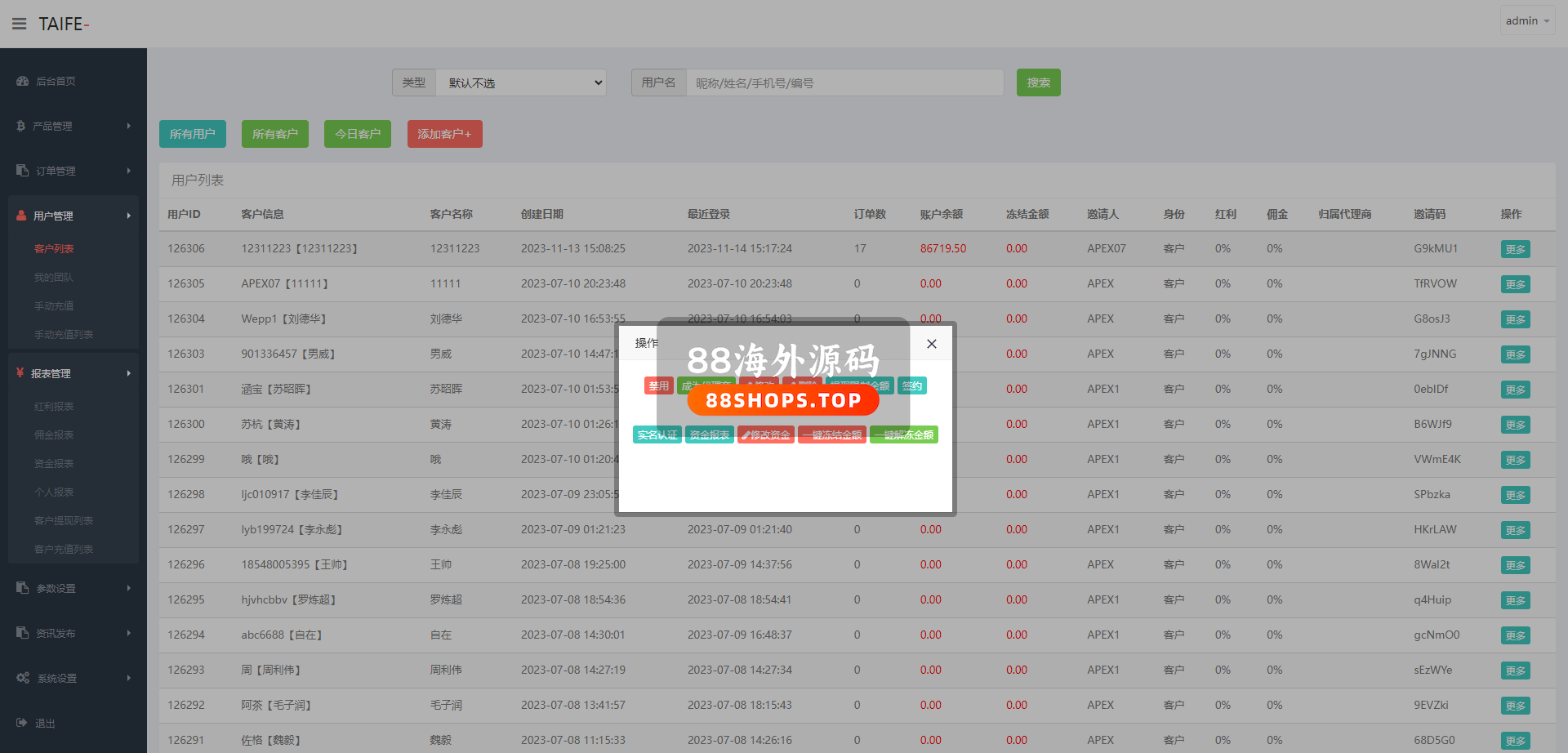1568x753 pixels.
Task: Click the red 添加客户+ button
Action: pyautogui.click(x=444, y=134)
